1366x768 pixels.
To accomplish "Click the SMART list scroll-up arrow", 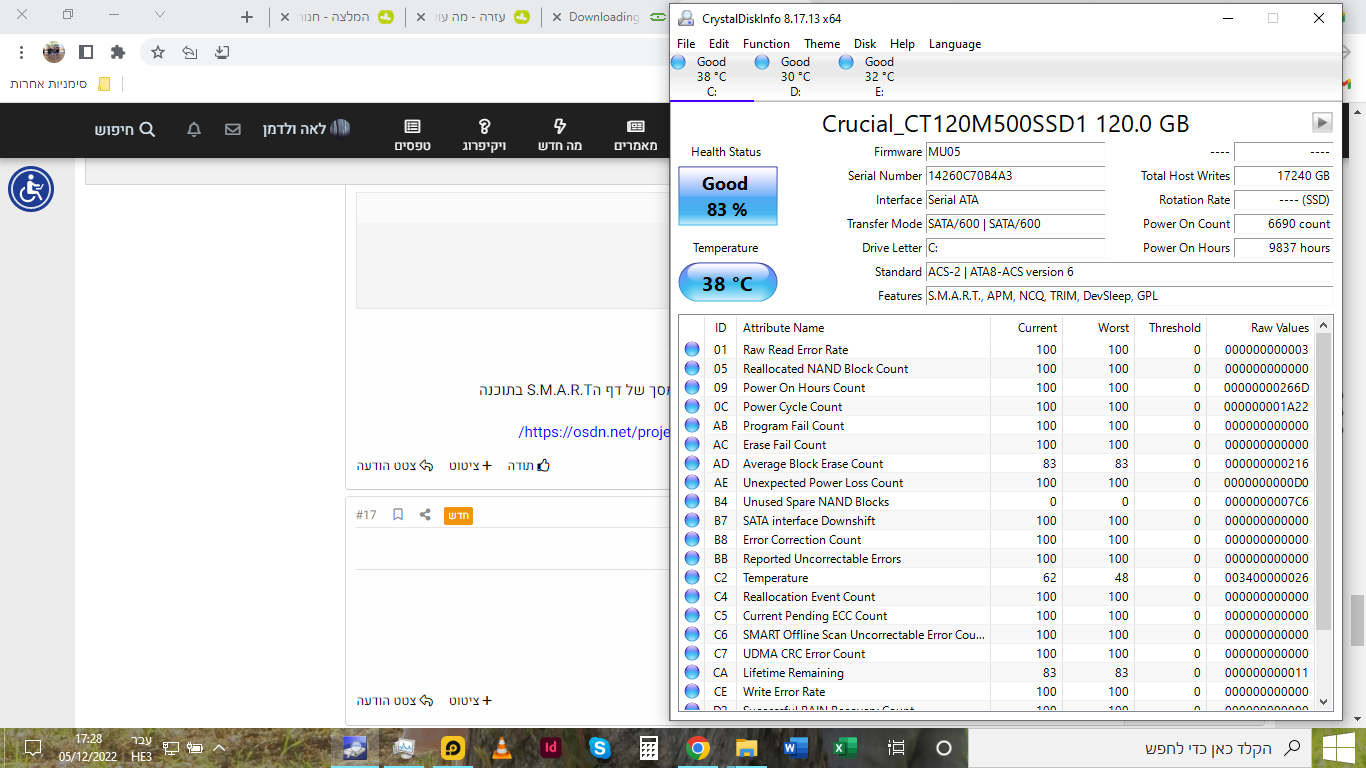I will [1324, 326].
